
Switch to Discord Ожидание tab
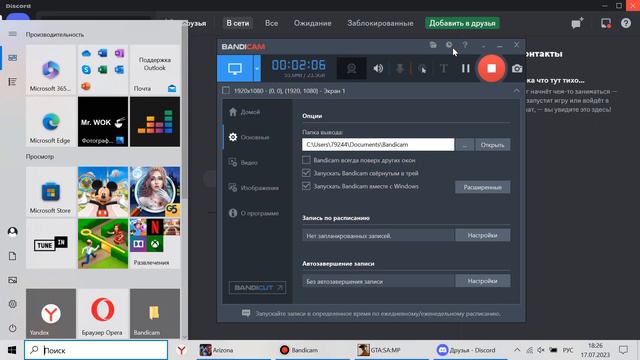coord(313,23)
